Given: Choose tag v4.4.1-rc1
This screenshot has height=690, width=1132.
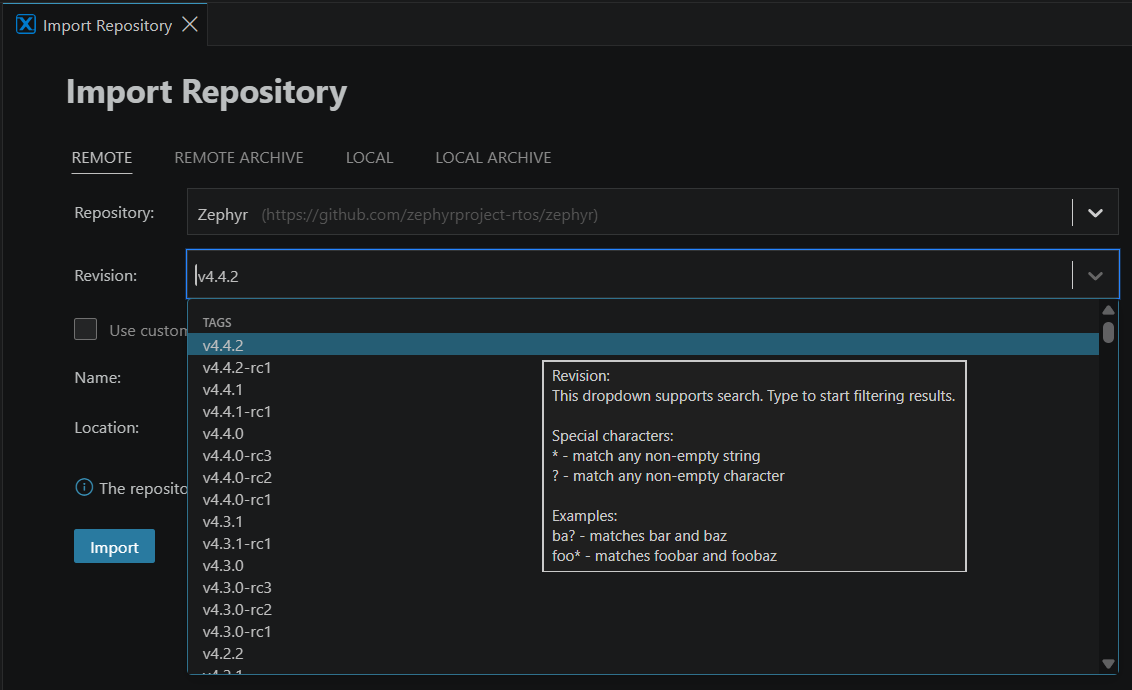Looking at the screenshot, I should [643, 411].
